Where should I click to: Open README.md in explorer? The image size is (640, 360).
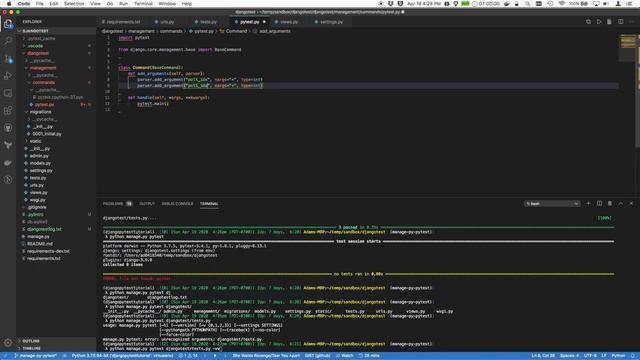click(x=40, y=244)
